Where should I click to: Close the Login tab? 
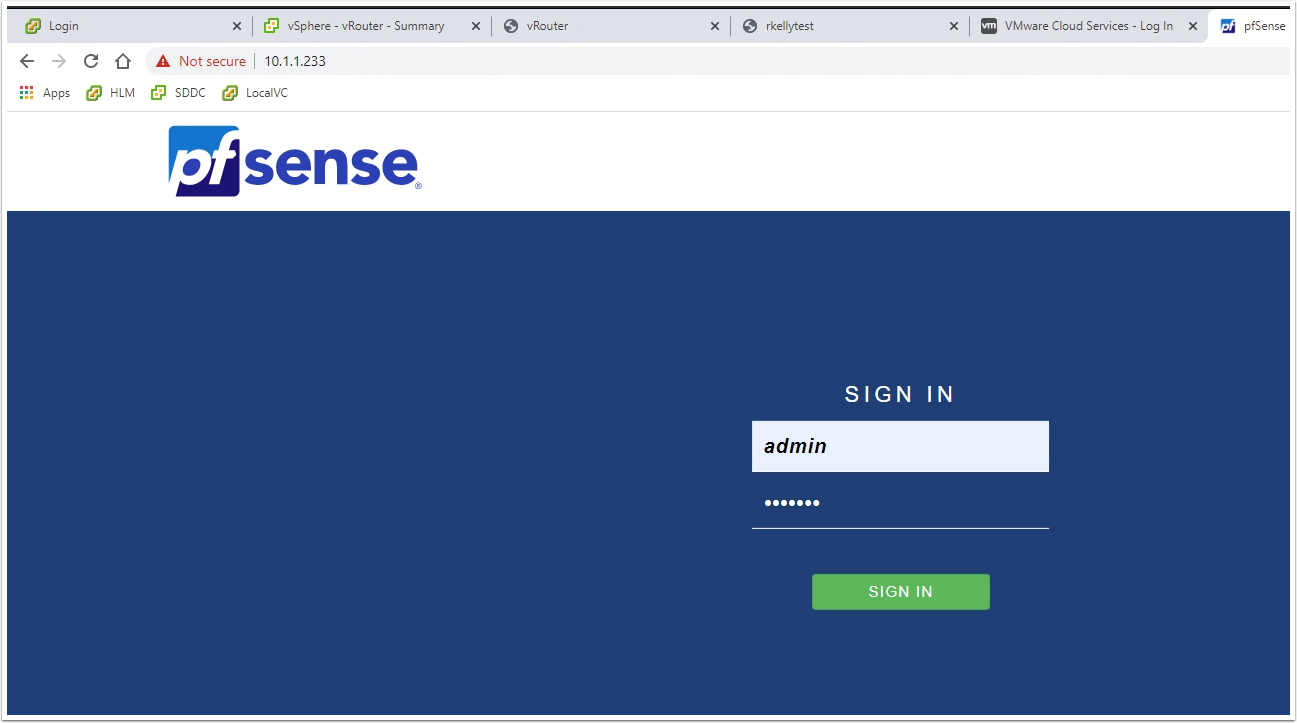(237, 26)
